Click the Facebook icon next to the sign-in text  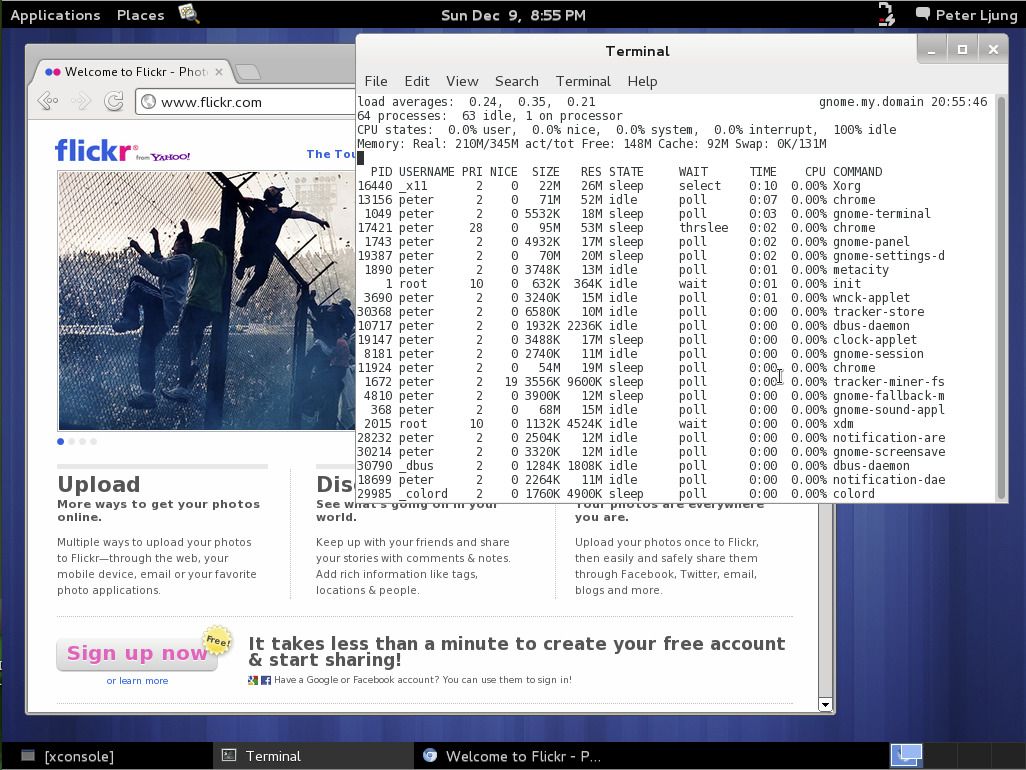pos(264,679)
